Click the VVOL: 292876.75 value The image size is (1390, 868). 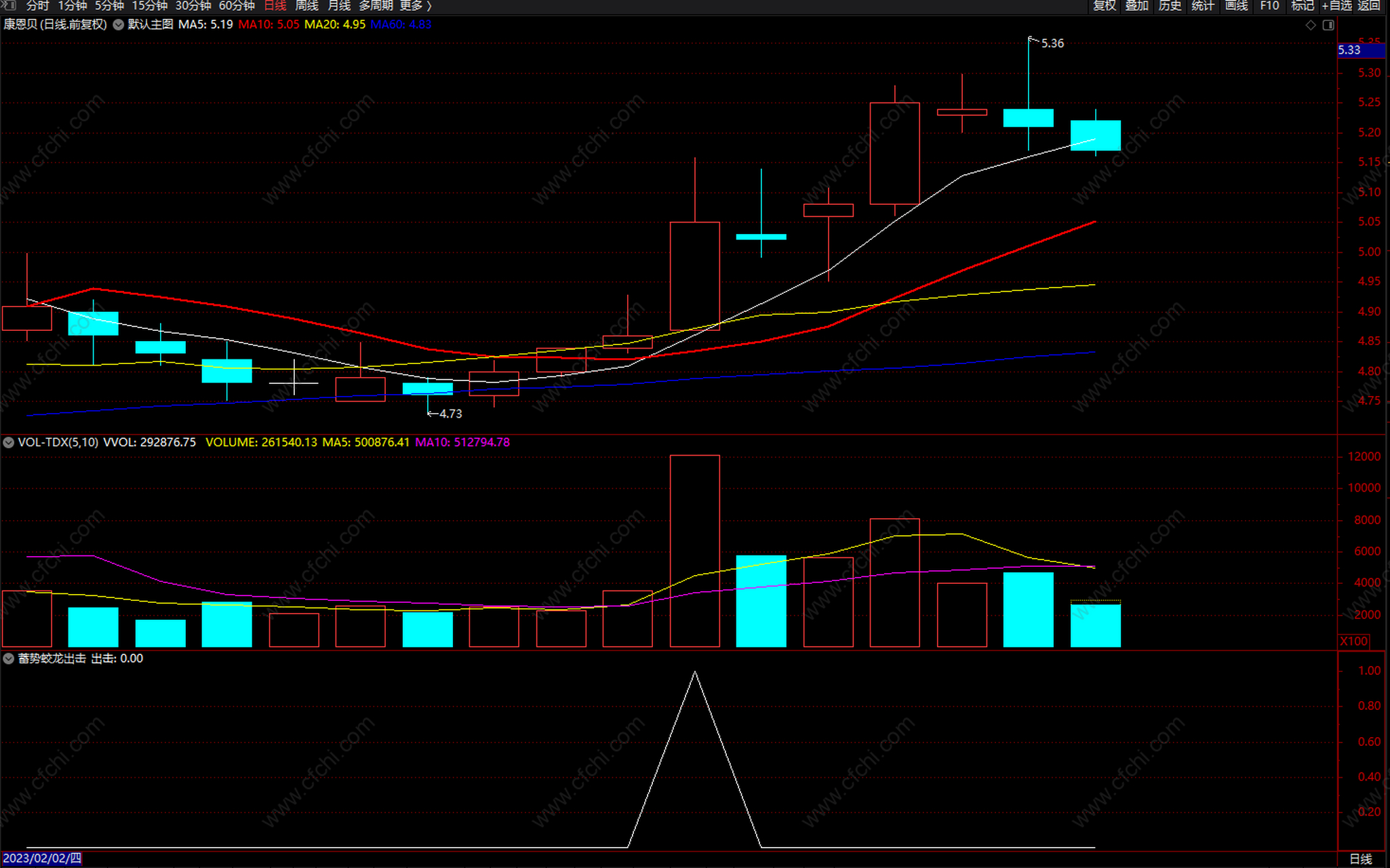(149, 442)
